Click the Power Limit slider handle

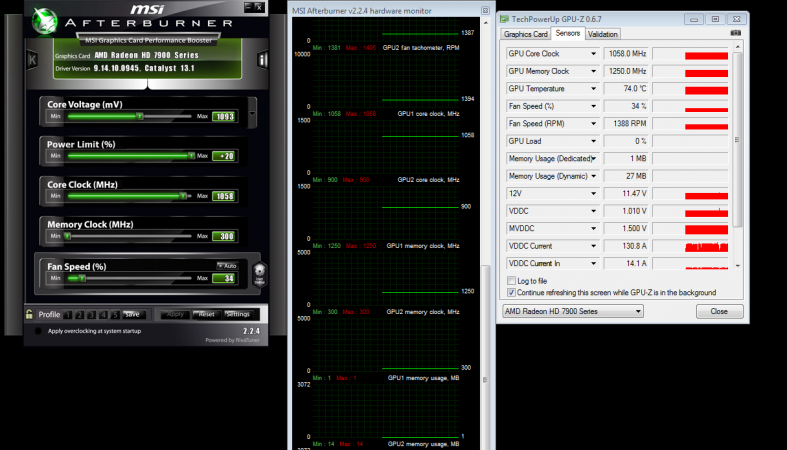point(191,156)
